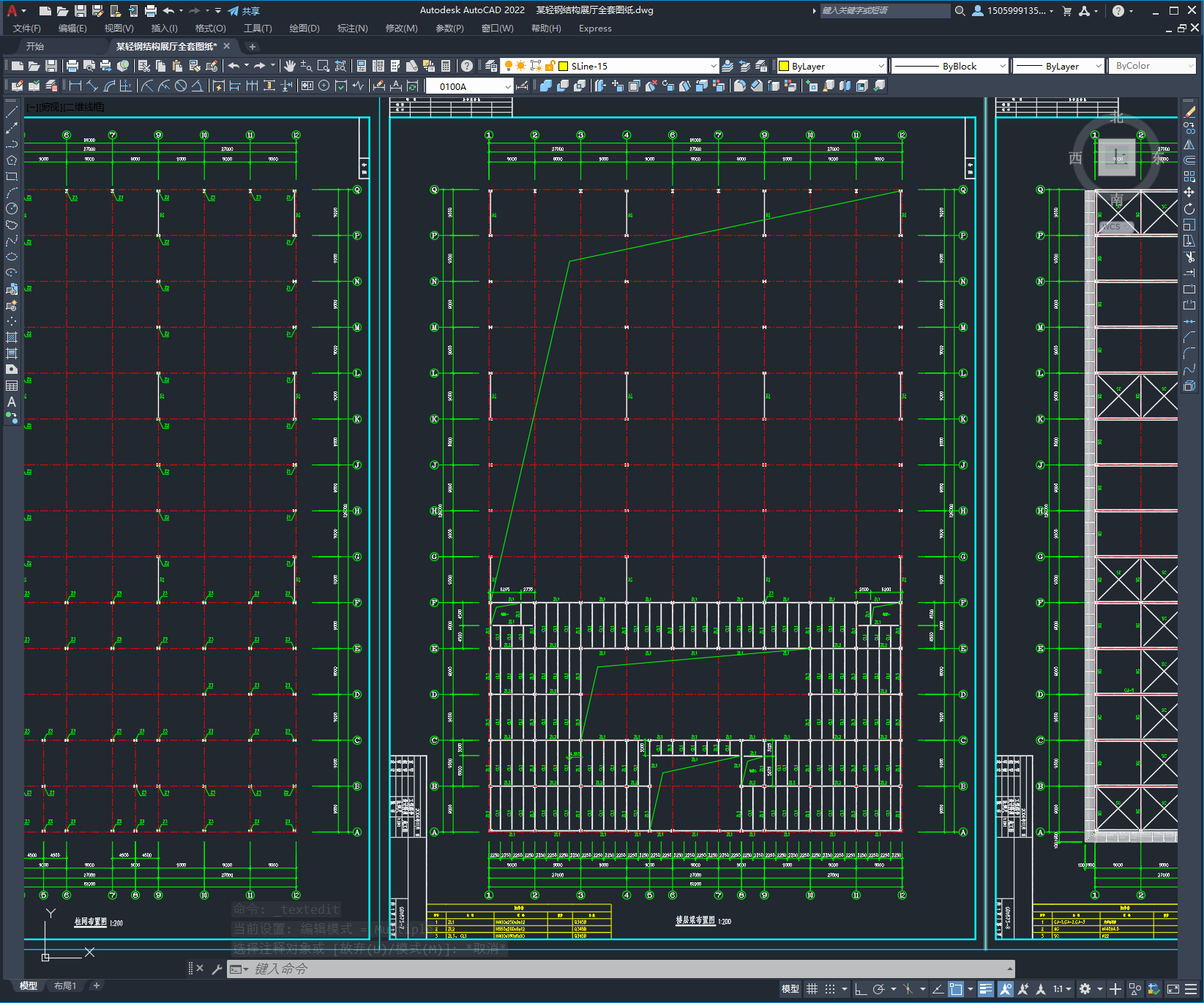Switch to the 开始 start tab
The width and height of the screenshot is (1204, 1003).
point(35,46)
